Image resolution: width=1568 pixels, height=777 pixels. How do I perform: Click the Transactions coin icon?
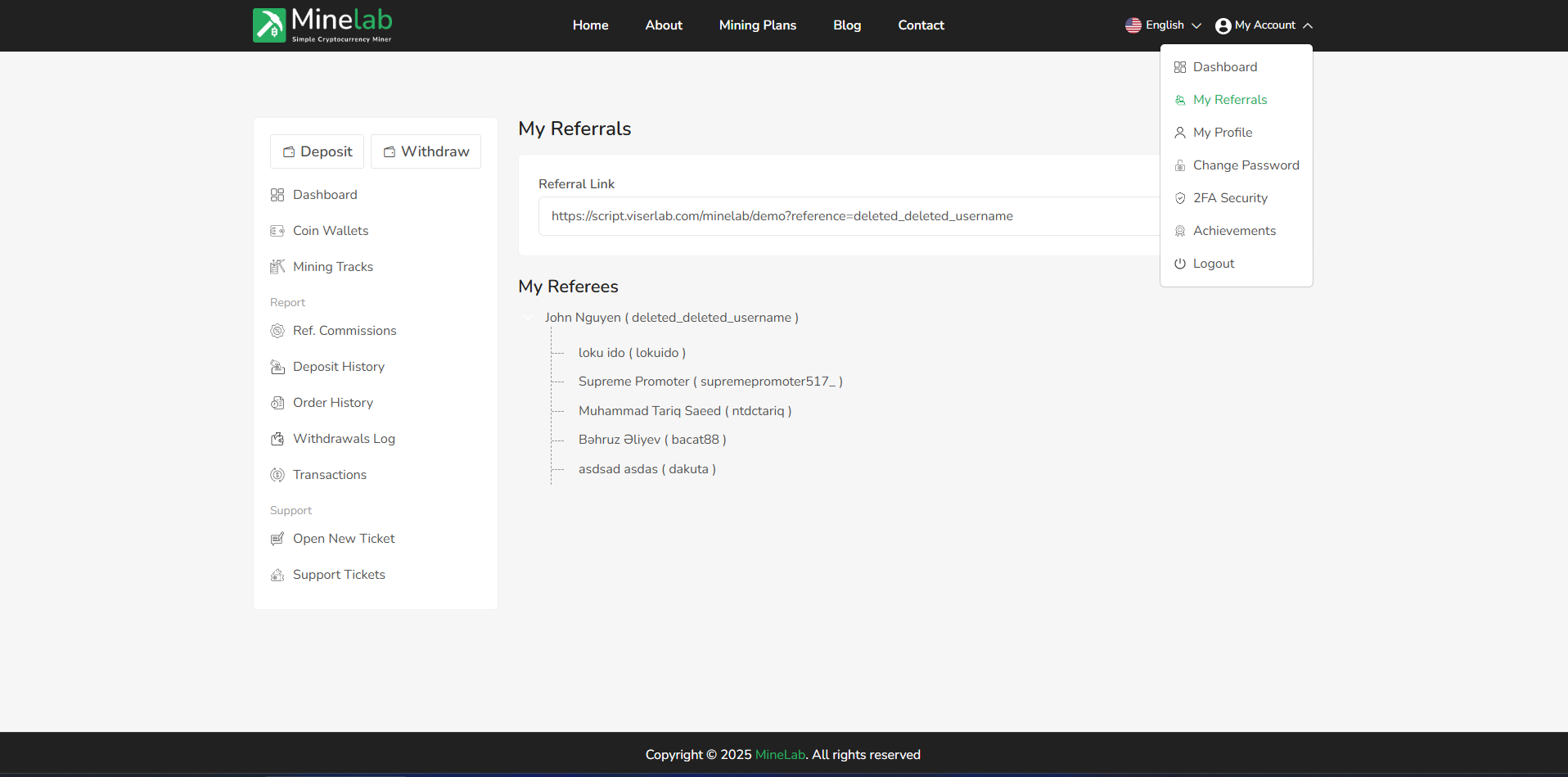click(277, 475)
